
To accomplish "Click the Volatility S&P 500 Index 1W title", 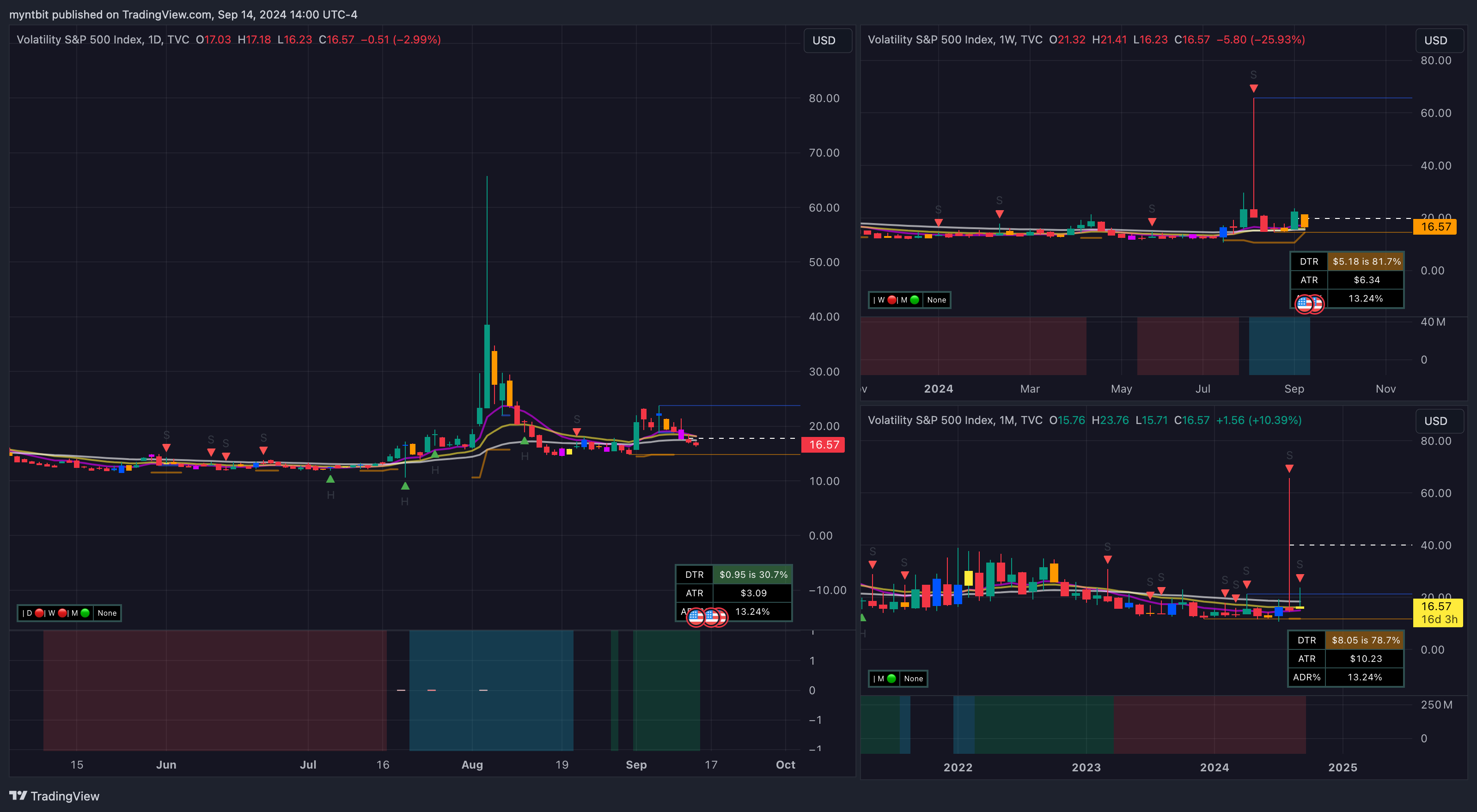I will [955, 40].
